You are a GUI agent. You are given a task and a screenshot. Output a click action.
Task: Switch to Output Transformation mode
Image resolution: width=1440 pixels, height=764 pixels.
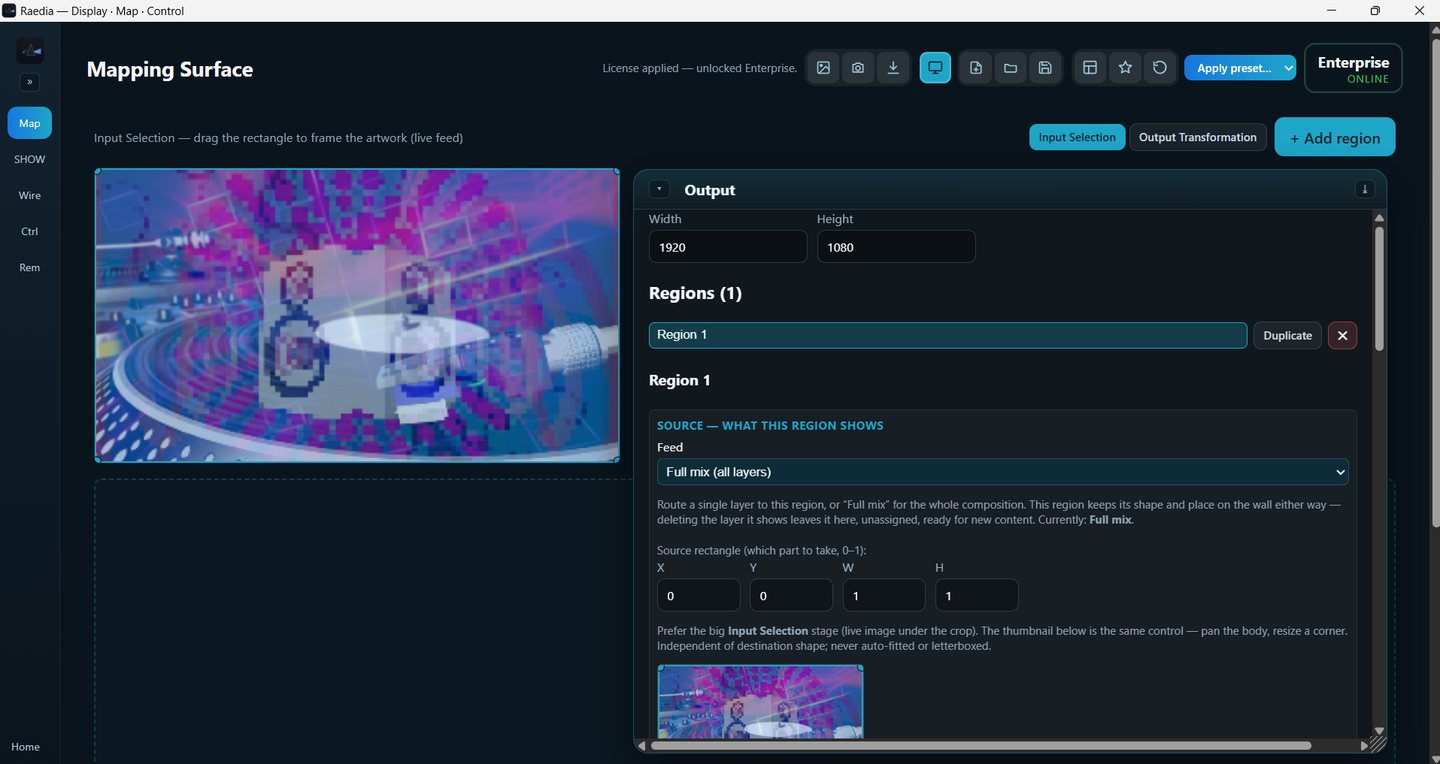[x=1198, y=137]
